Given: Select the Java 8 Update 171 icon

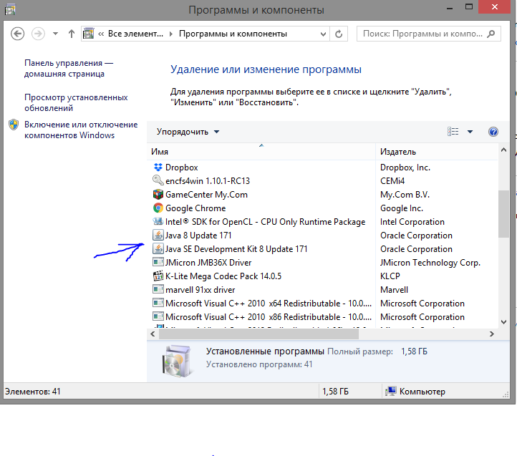Looking at the screenshot, I should pyautogui.click(x=158, y=235).
